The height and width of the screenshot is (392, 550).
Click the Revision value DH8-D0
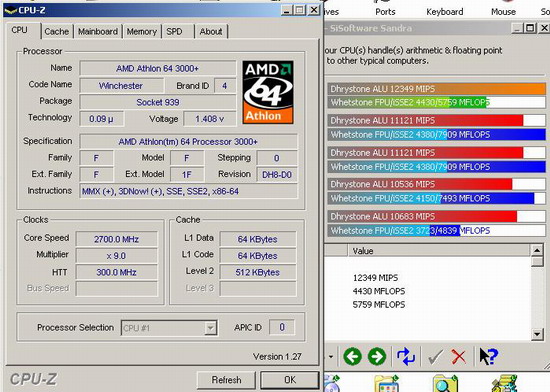[x=277, y=175]
